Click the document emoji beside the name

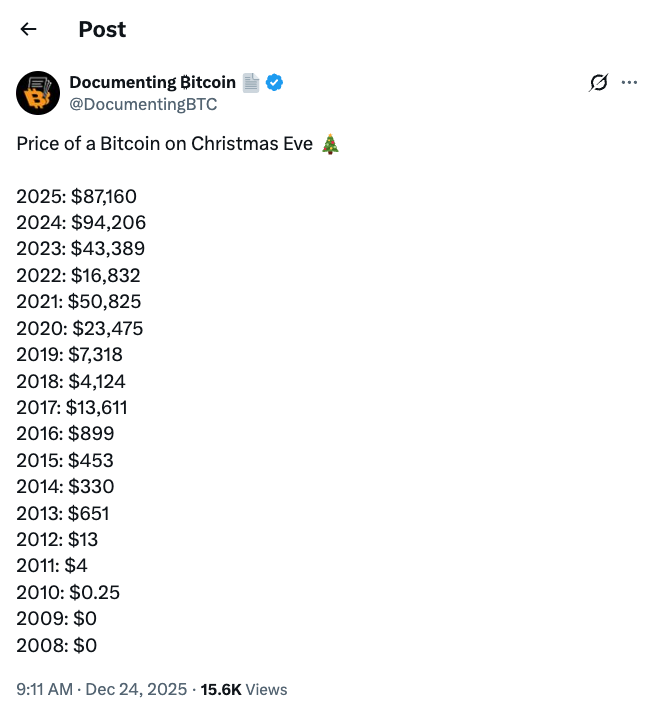[x=250, y=83]
